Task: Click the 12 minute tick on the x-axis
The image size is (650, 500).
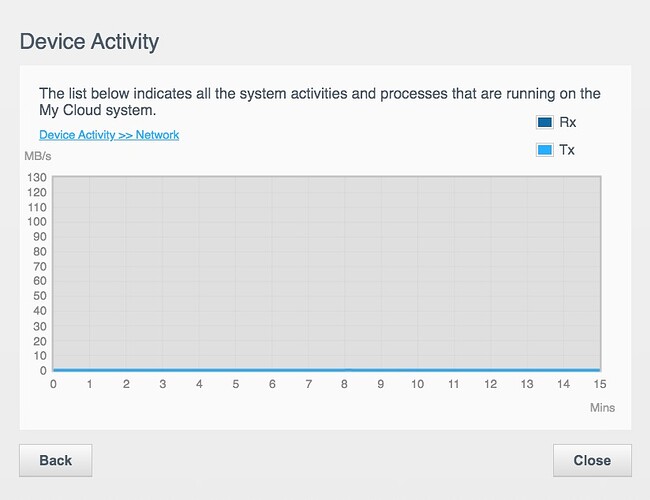Action: (490, 384)
